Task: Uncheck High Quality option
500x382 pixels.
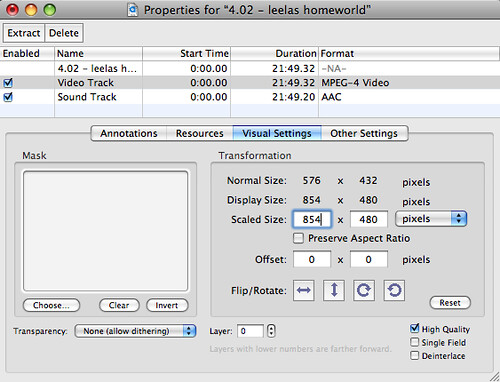Action: [x=414, y=329]
